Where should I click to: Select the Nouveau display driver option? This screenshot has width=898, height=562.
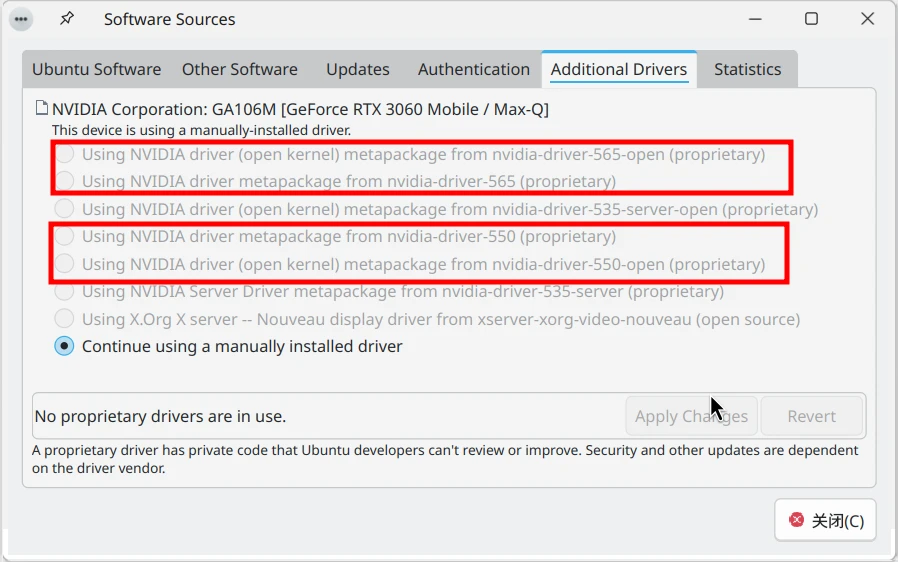click(65, 319)
